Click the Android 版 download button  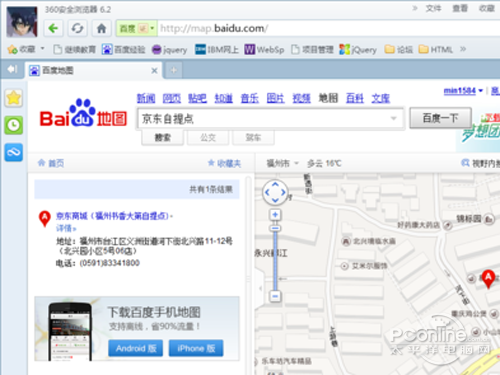(x=136, y=348)
